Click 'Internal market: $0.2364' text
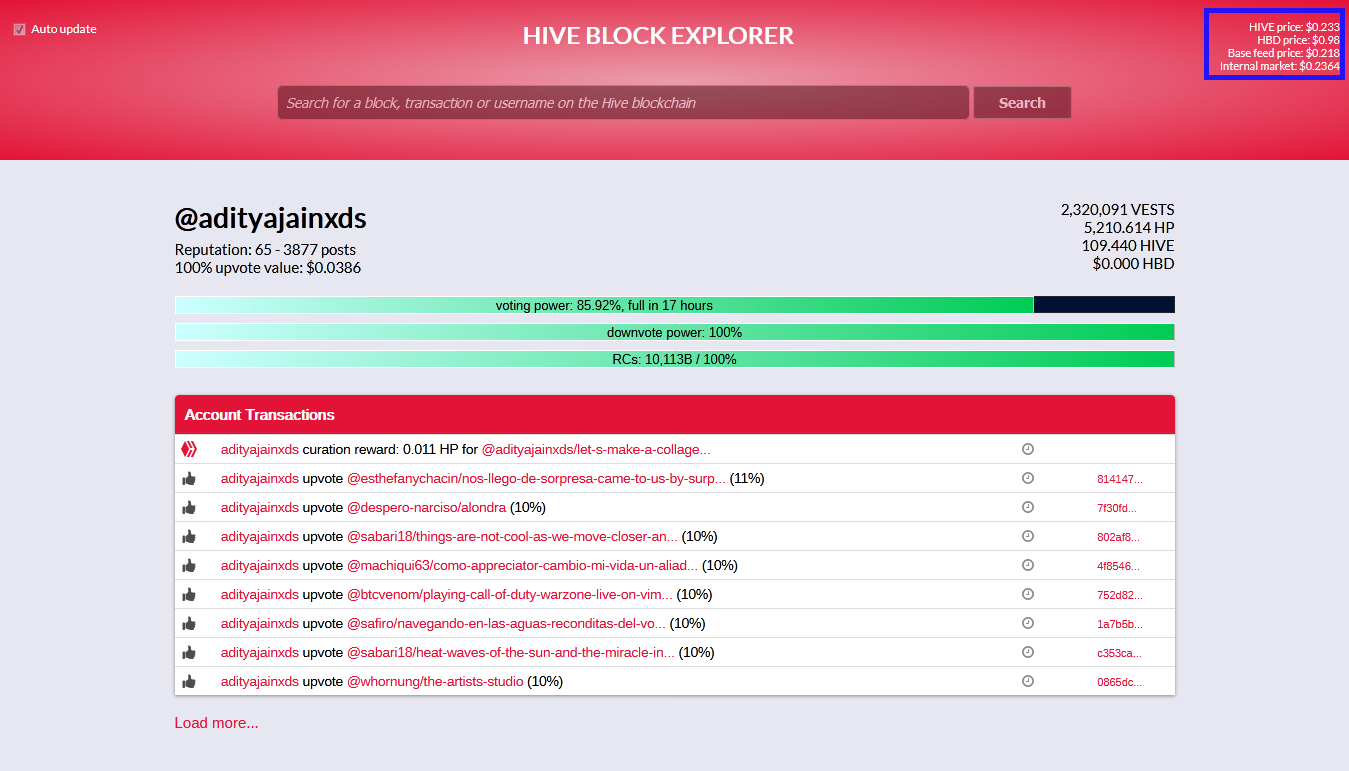The image size is (1349, 771). 1280,66
